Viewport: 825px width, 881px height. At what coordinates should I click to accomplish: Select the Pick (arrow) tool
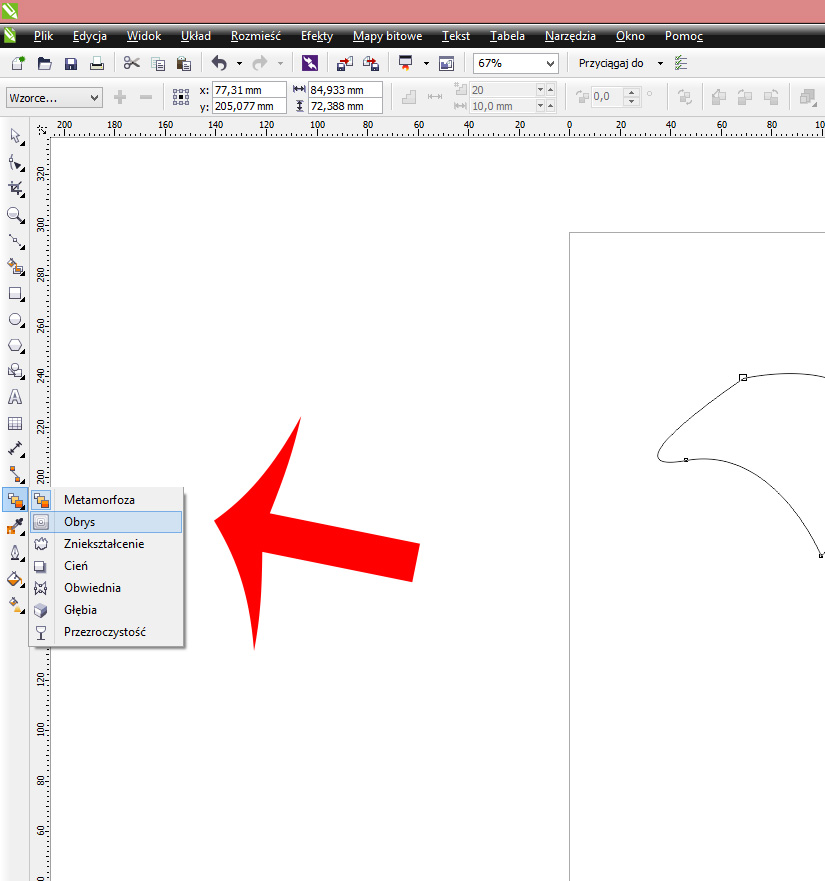pos(15,136)
